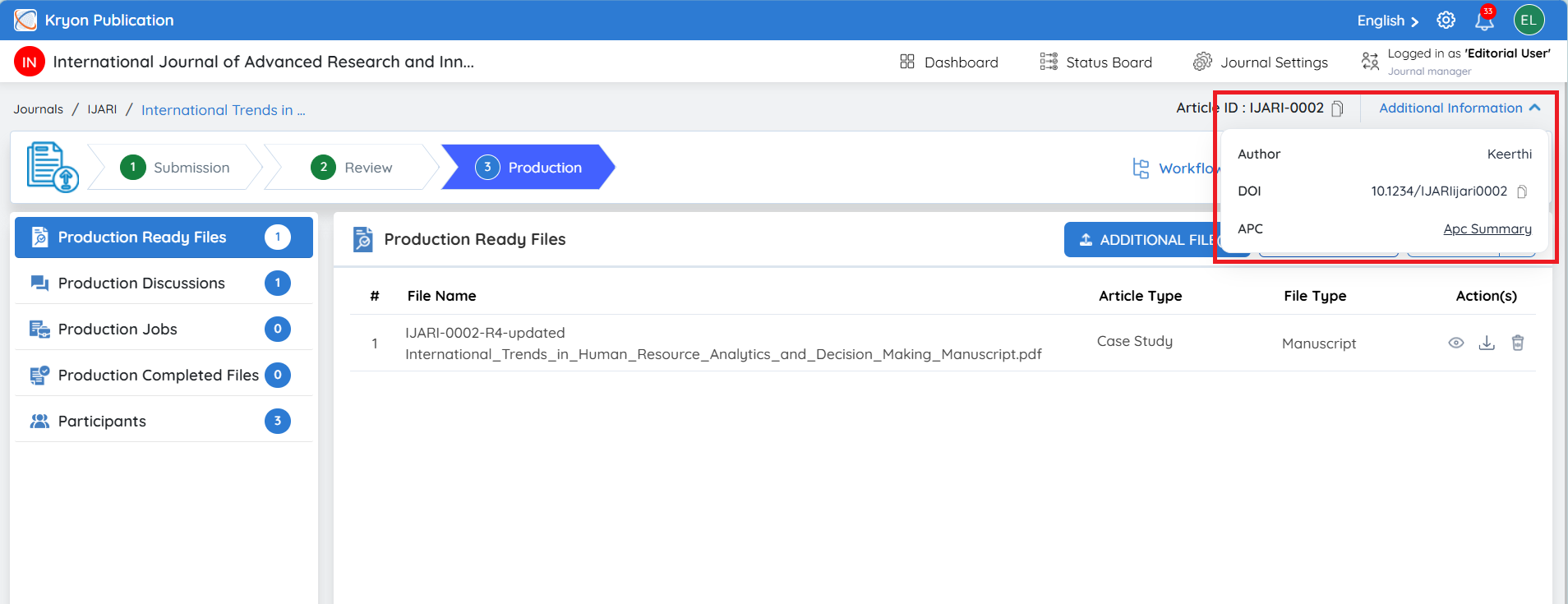Open the settings gear icon

point(1446,21)
